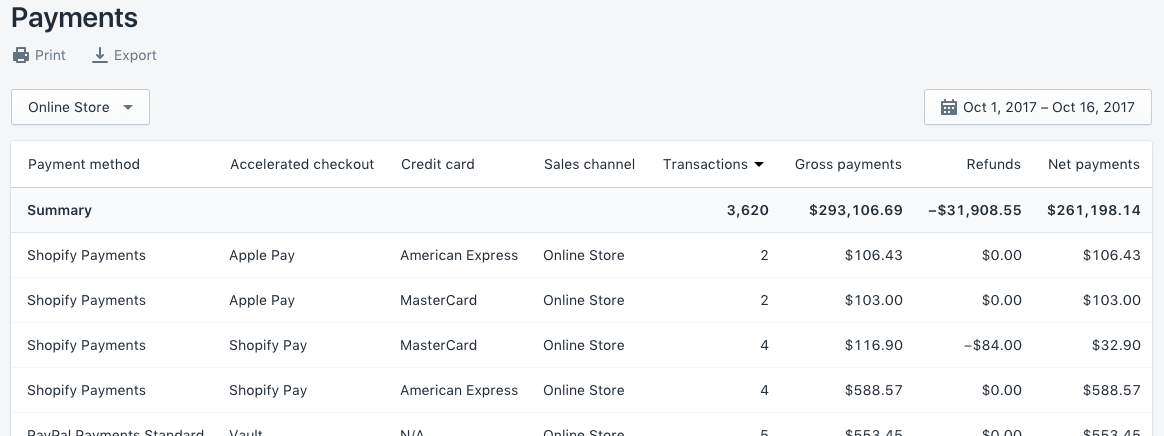Expand the dropdown caret beside Online Store
1164x436 pixels.
point(127,108)
